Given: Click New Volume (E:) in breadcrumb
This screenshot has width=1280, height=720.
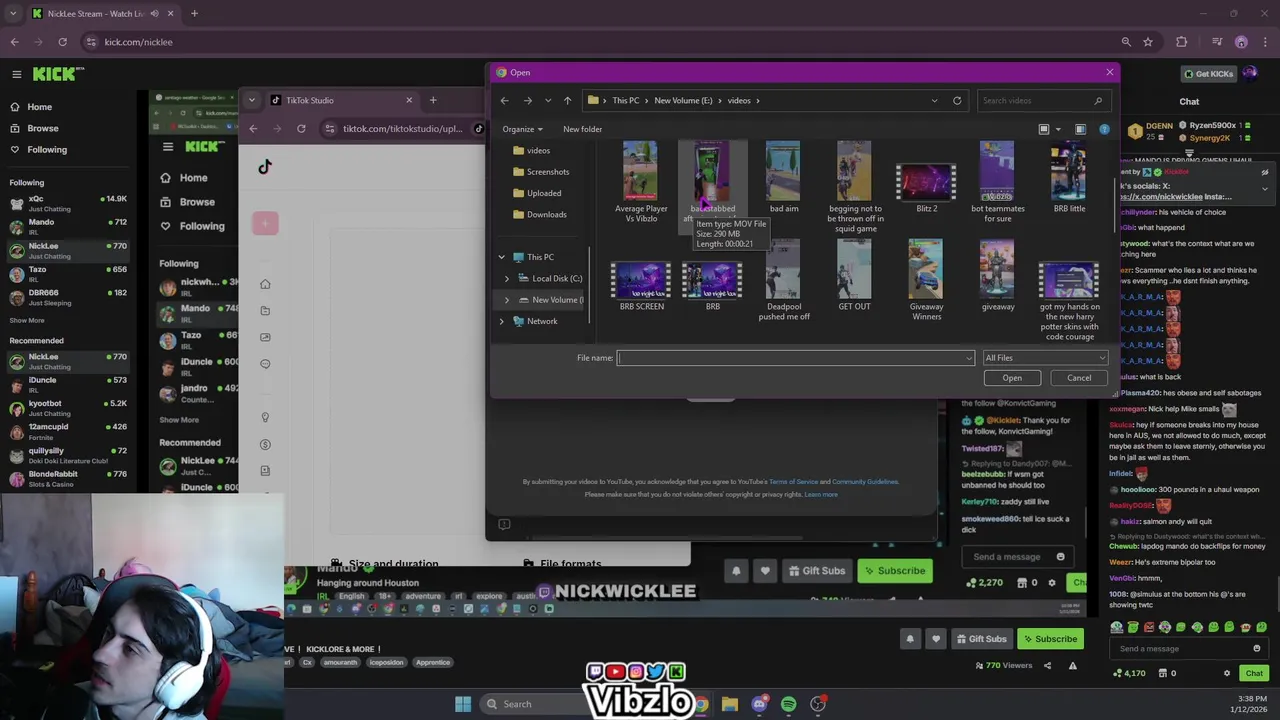Looking at the screenshot, I should tap(683, 100).
